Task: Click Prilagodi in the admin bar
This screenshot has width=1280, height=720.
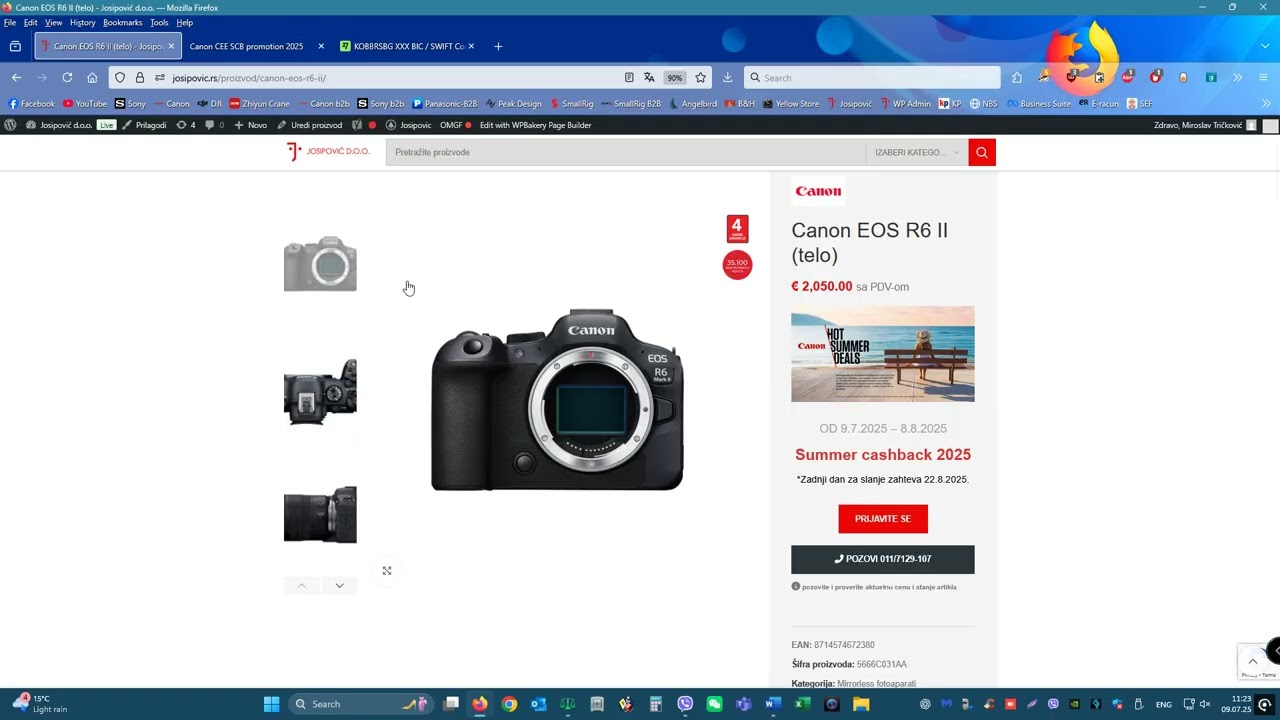Action: [x=144, y=125]
